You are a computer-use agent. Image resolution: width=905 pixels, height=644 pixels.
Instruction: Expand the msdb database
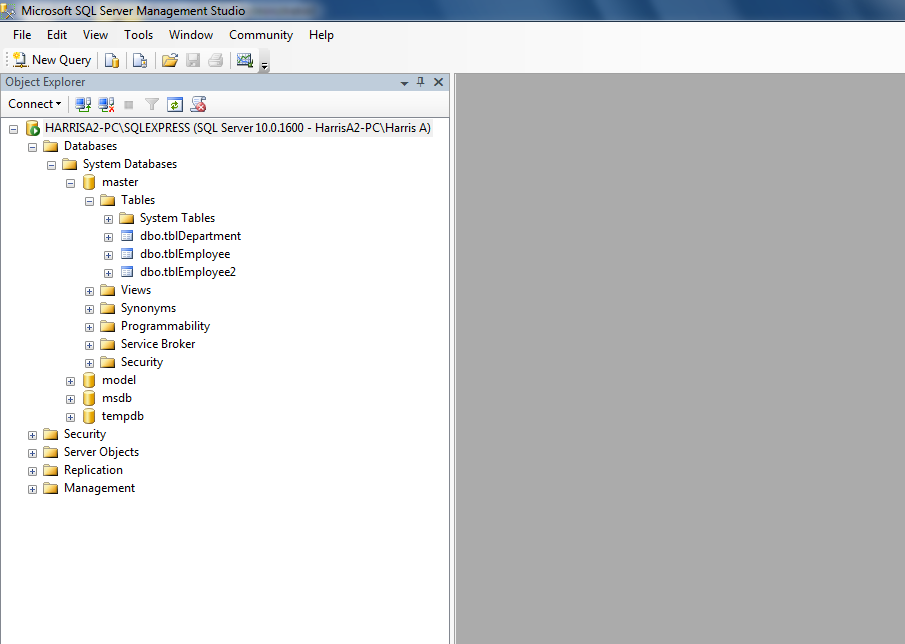pos(70,398)
